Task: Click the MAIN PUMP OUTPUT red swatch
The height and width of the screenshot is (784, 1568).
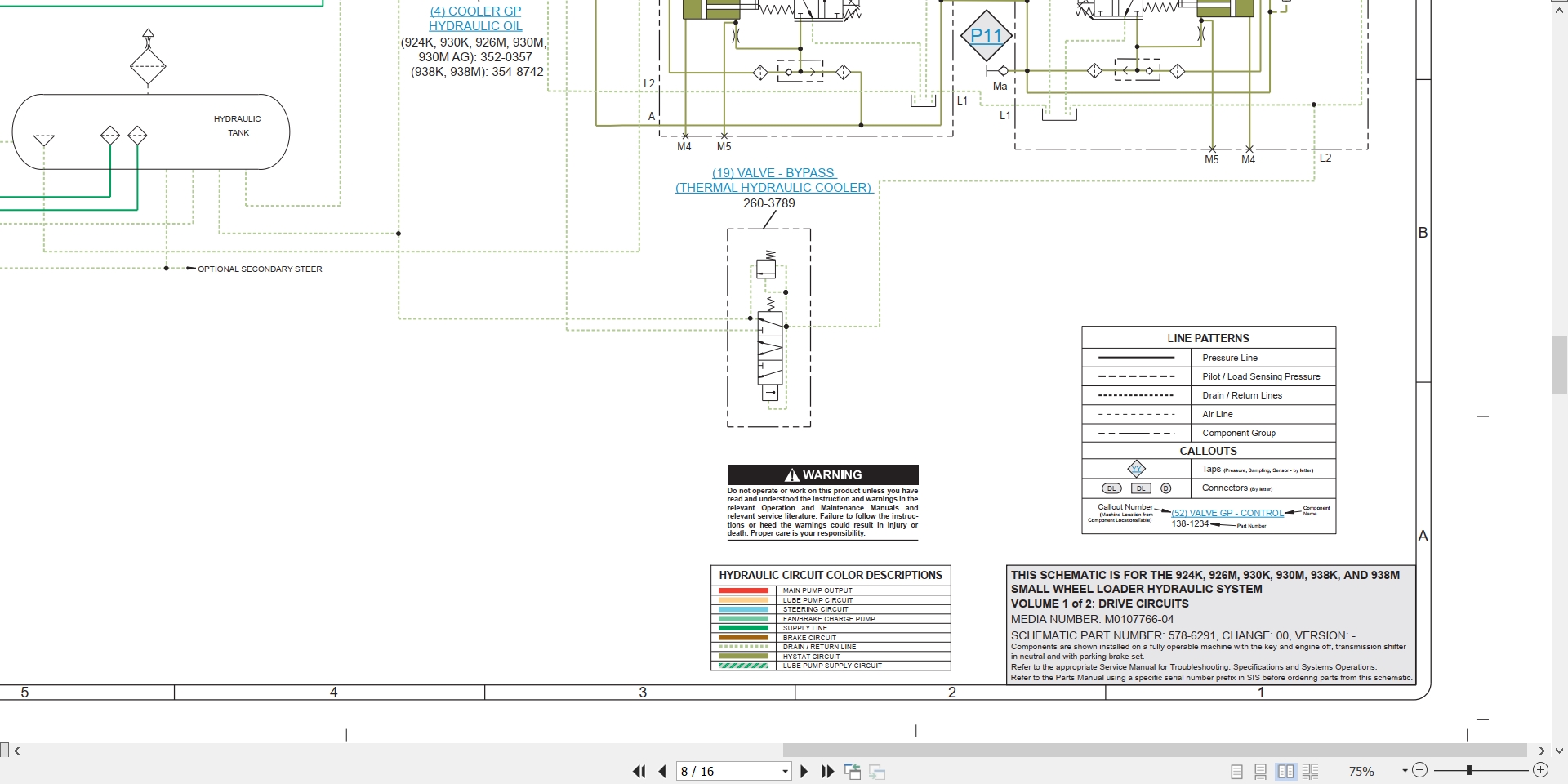Action: pos(743,590)
